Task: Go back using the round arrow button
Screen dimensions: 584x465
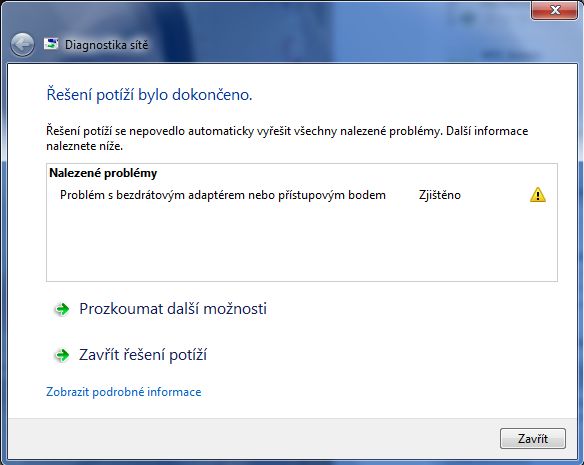Action: 22,45
